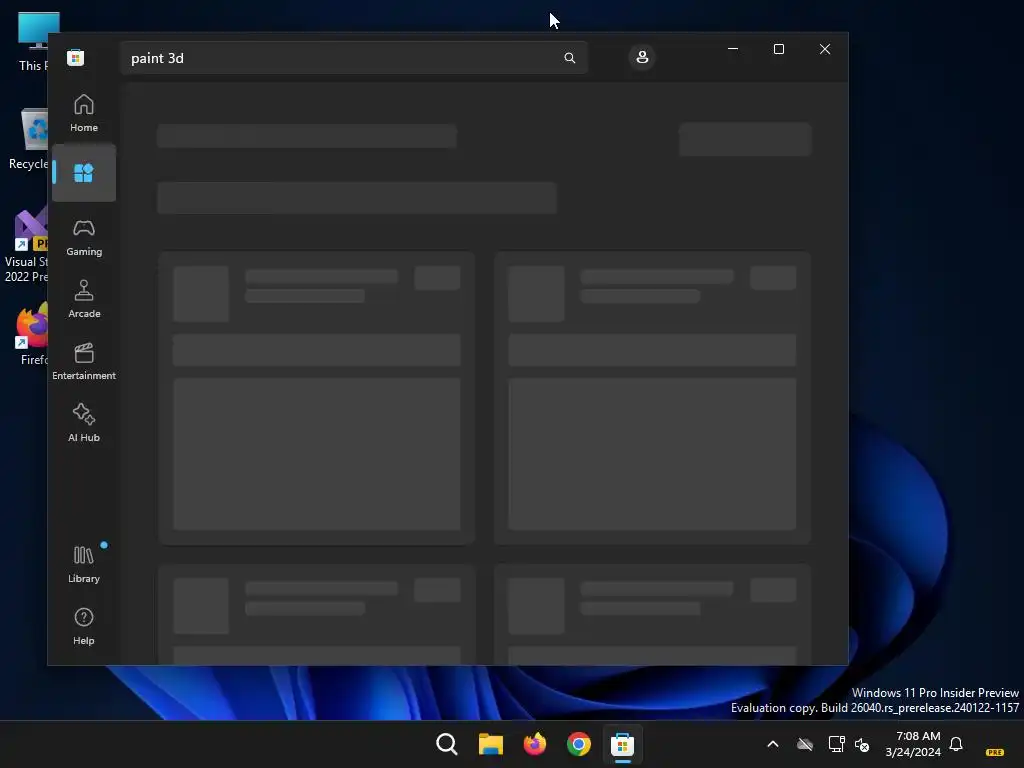
Task: Click the OneDrive cloud tray icon
Action: point(805,744)
